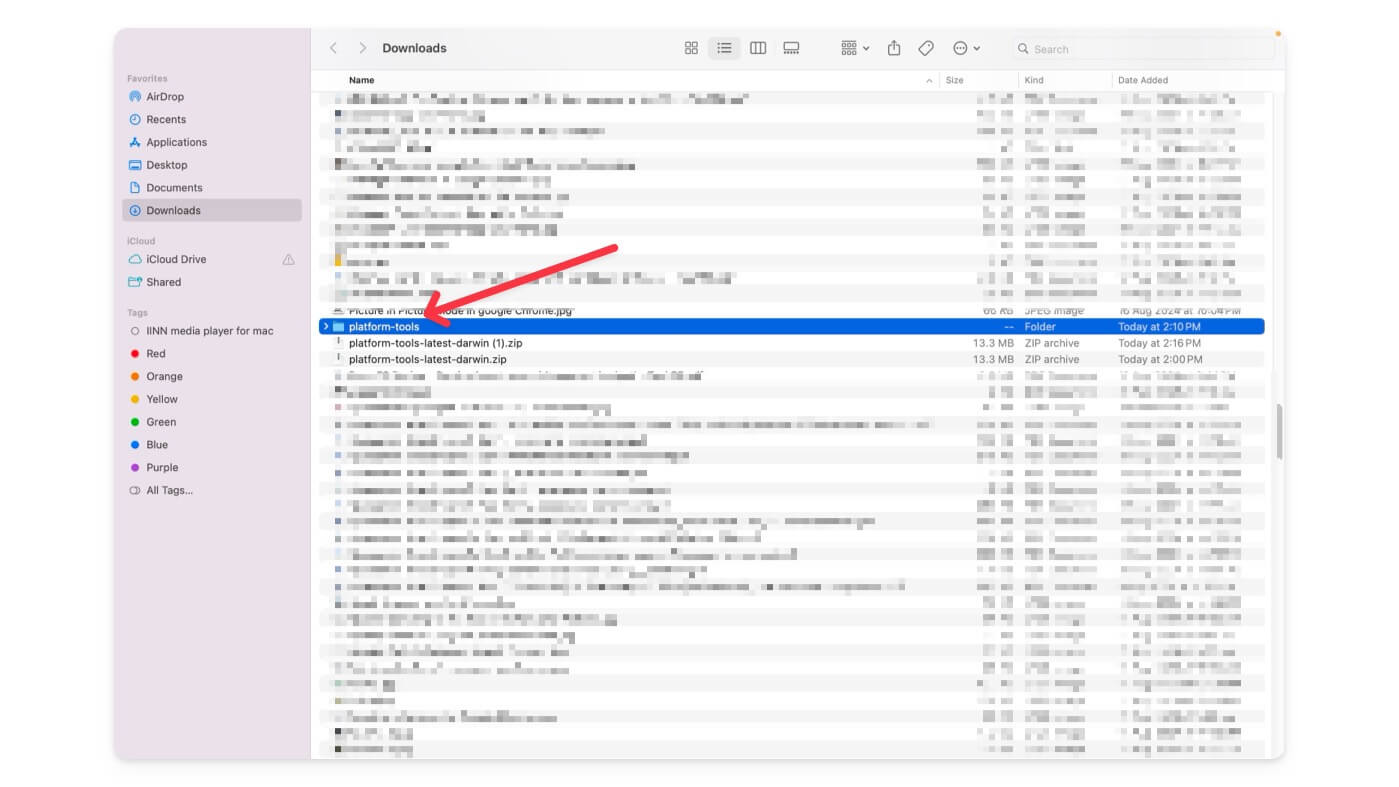Filter by the Orange tag
The height and width of the screenshot is (787, 1399).
point(212,377)
